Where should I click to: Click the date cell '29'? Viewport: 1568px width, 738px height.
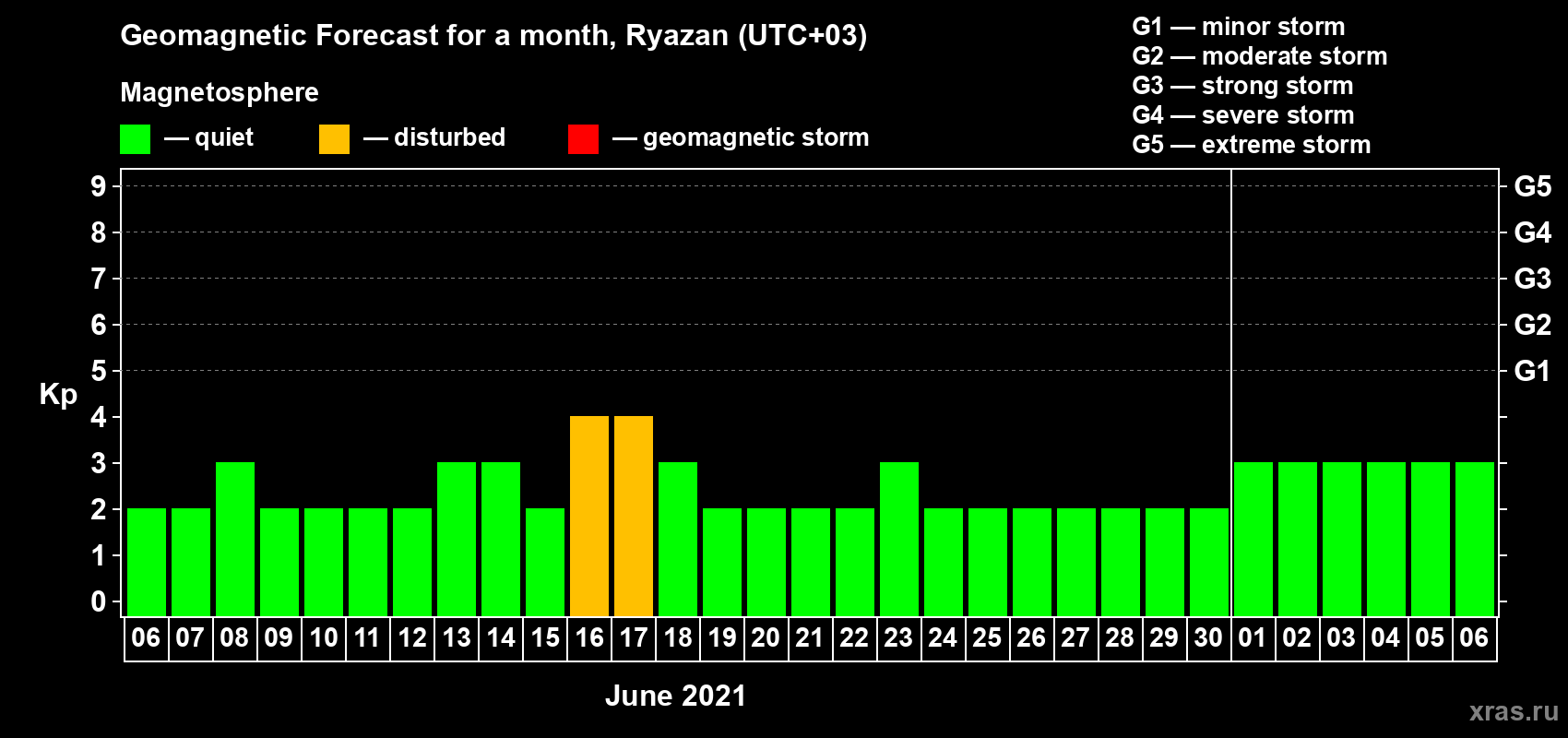1164,638
